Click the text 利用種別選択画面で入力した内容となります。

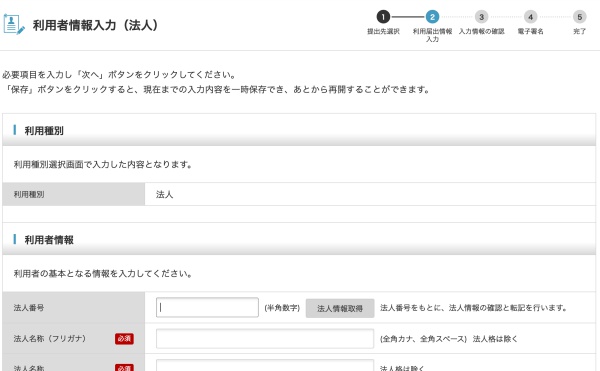click(x=103, y=164)
